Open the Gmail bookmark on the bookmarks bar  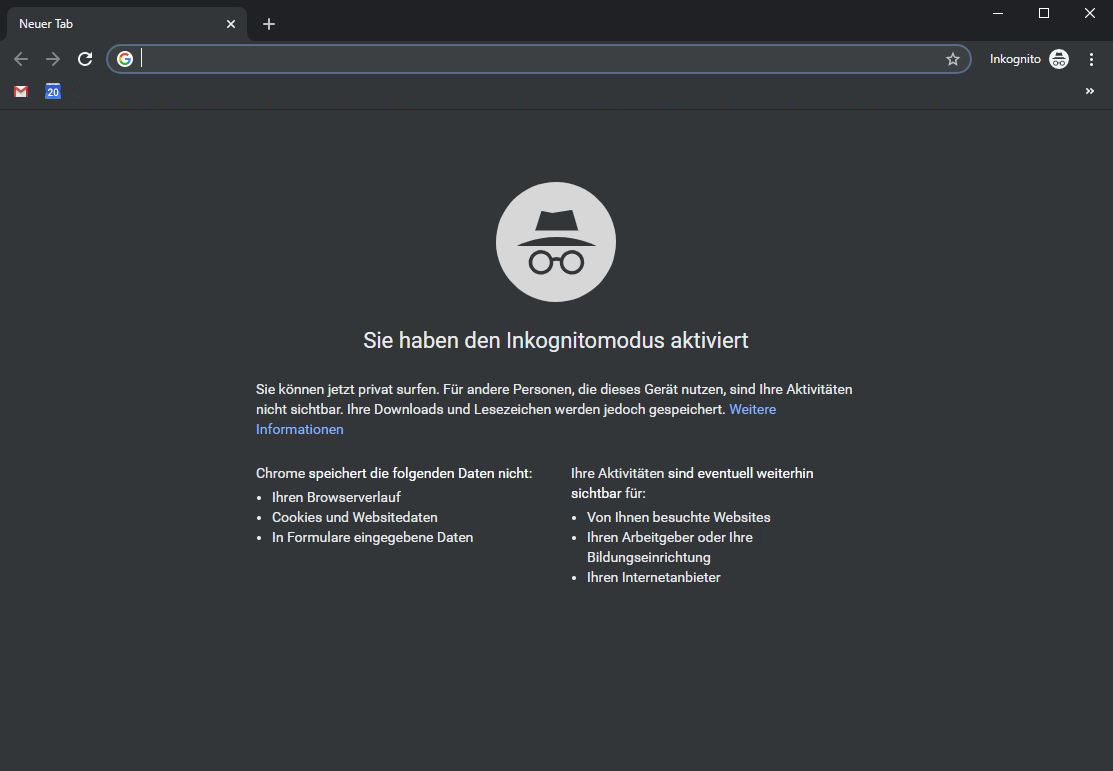tap(20, 91)
